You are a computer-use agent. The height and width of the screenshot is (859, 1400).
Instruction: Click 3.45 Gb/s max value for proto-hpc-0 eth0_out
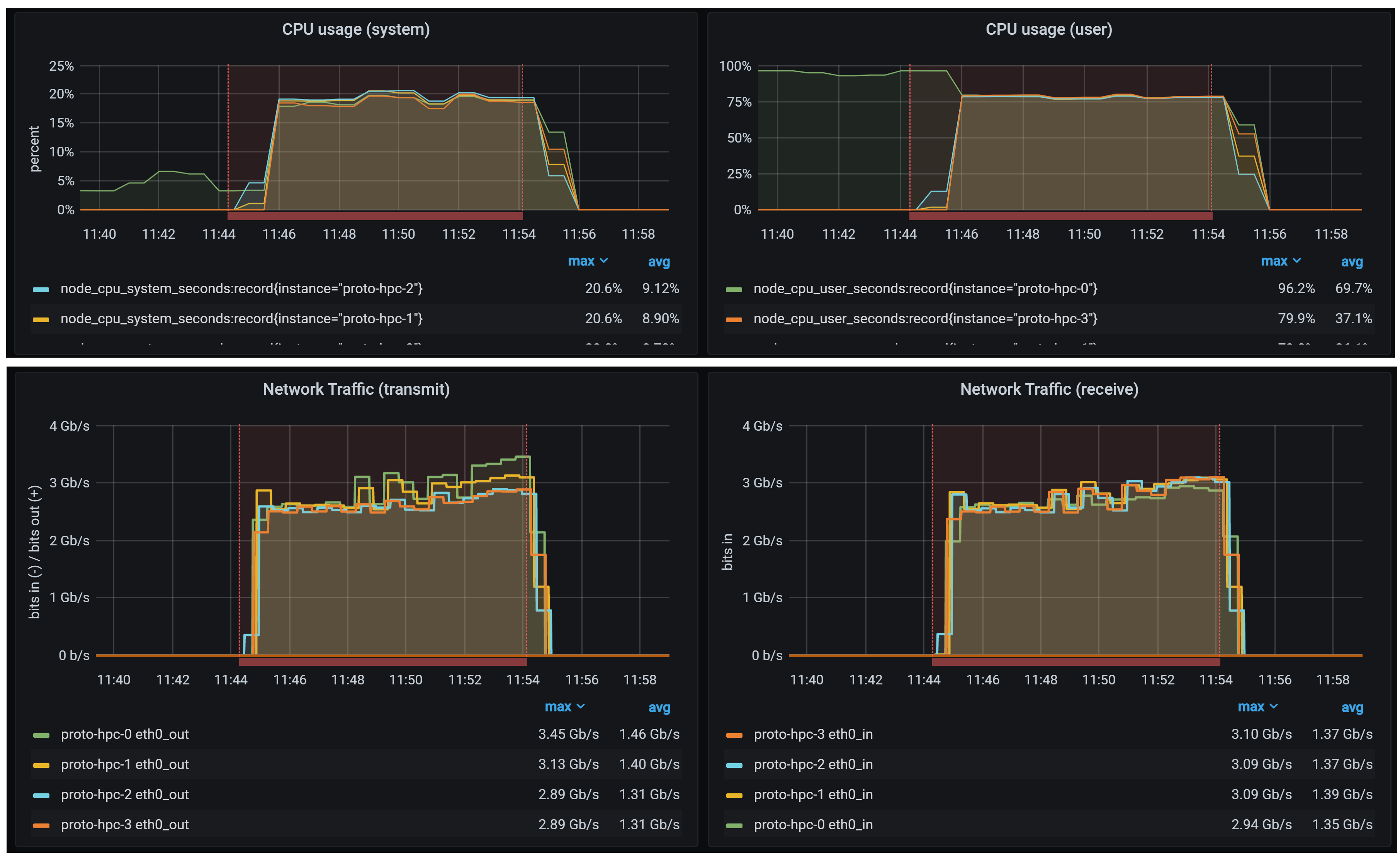coord(569,734)
